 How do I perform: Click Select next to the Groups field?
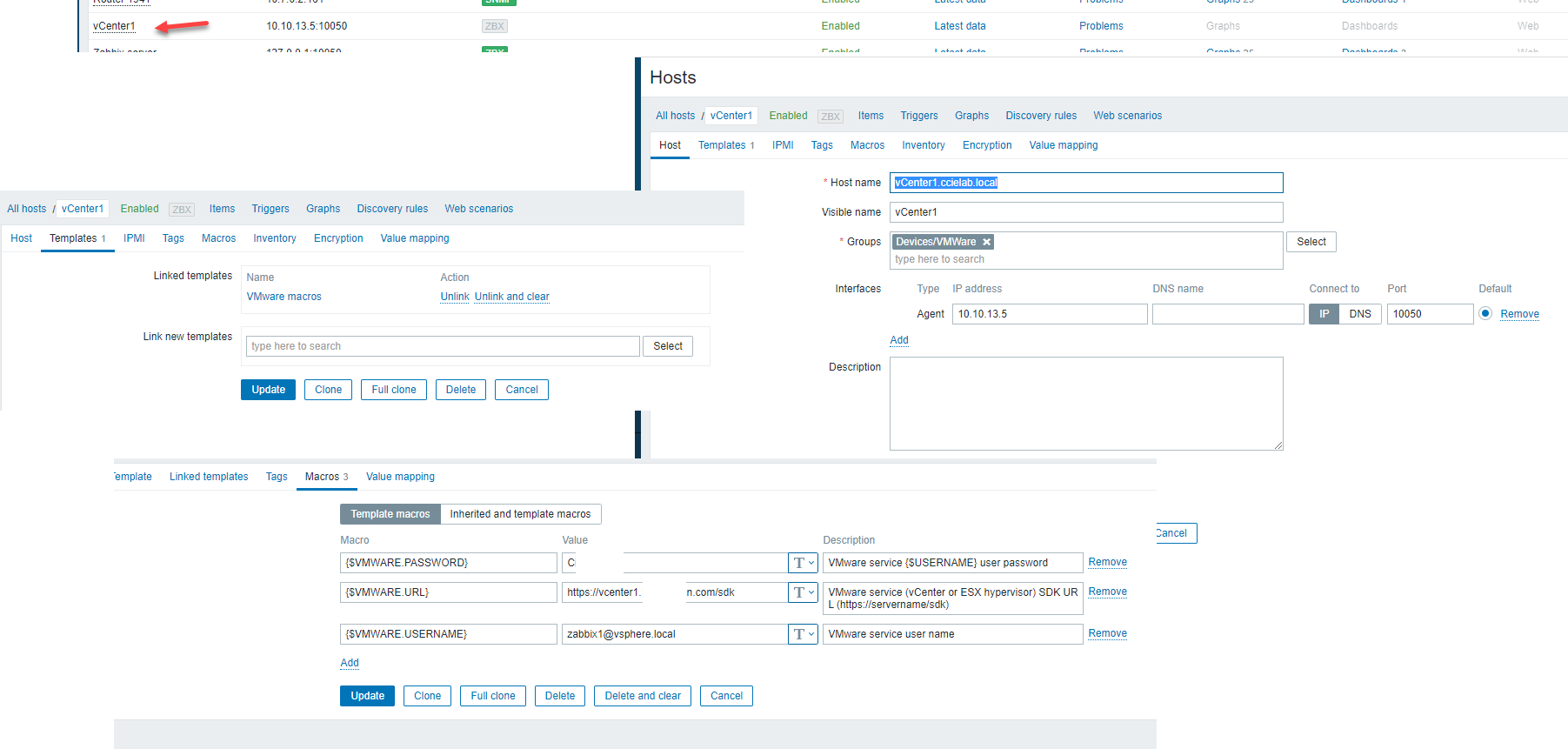pyautogui.click(x=1311, y=242)
